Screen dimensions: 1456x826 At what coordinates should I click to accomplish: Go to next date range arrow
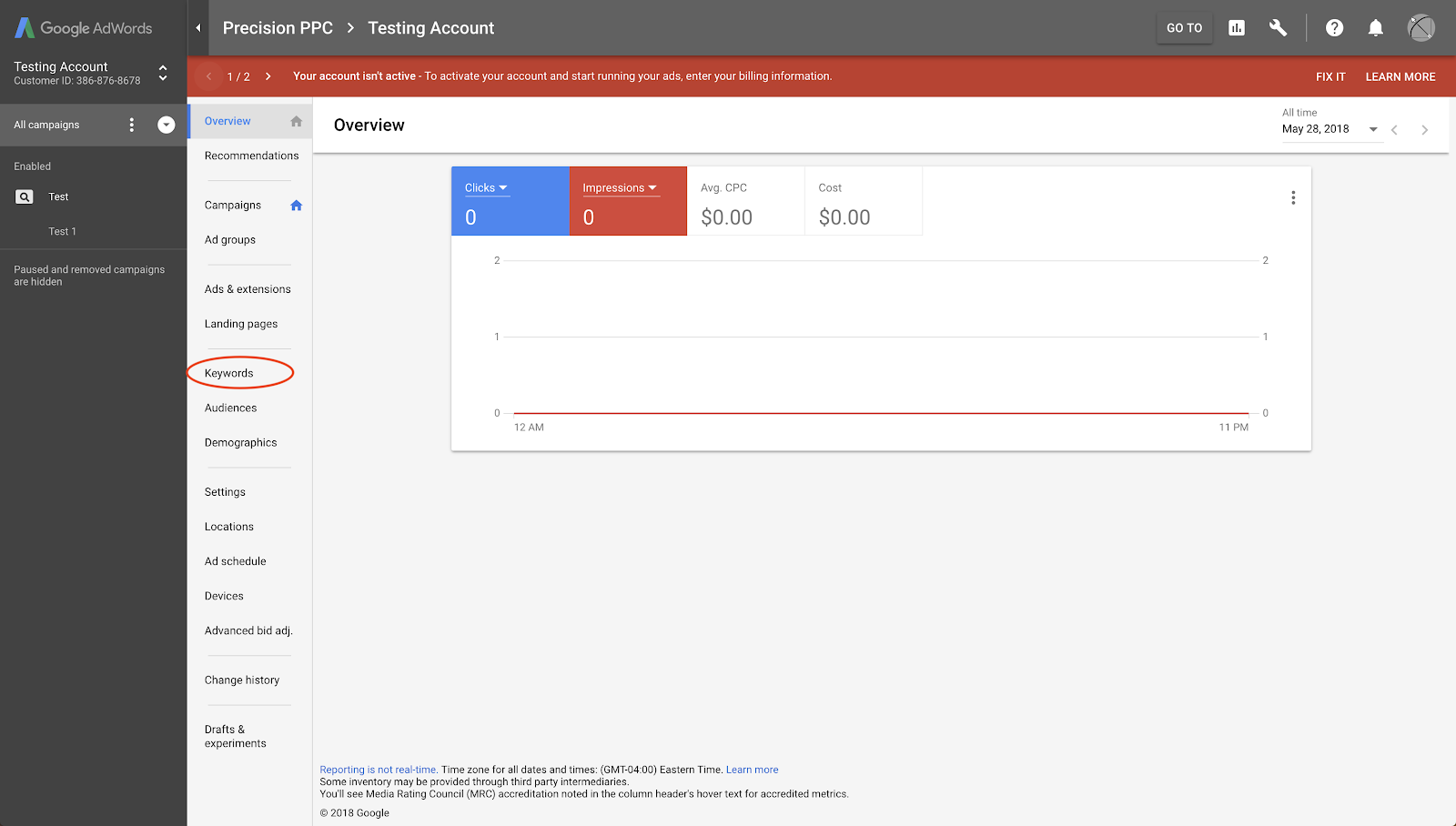(x=1425, y=130)
